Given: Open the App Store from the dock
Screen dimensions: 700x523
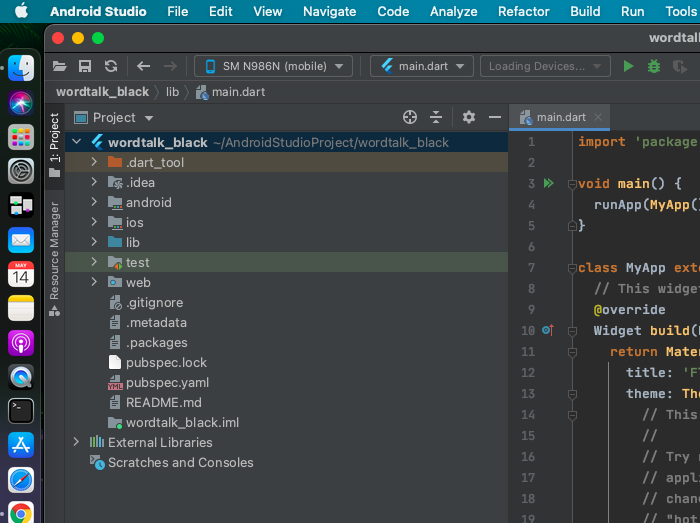Looking at the screenshot, I should (21, 445).
